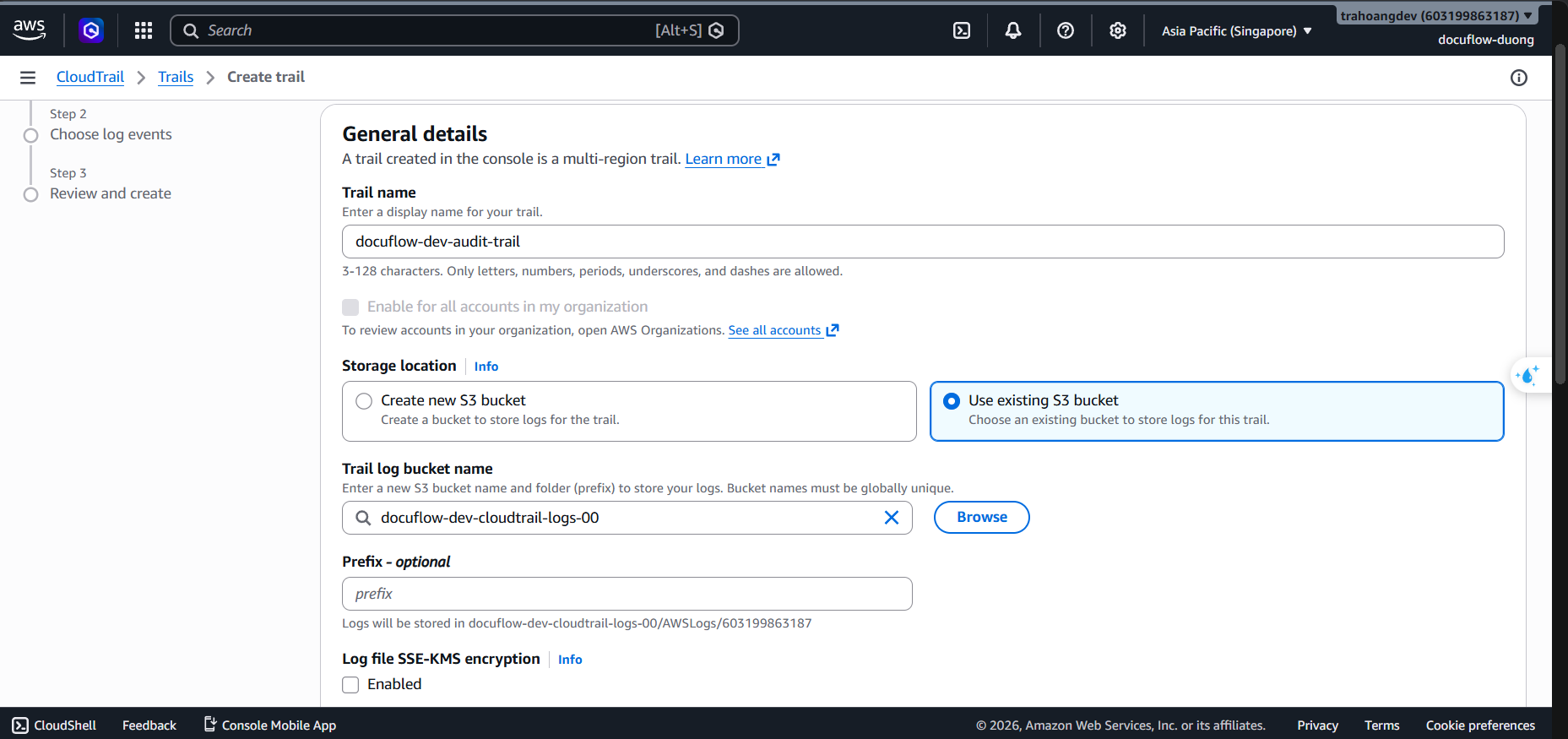Open the SSE-KMS encryption Info link
This screenshot has width=1568, height=739.
click(x=570, y=660)
